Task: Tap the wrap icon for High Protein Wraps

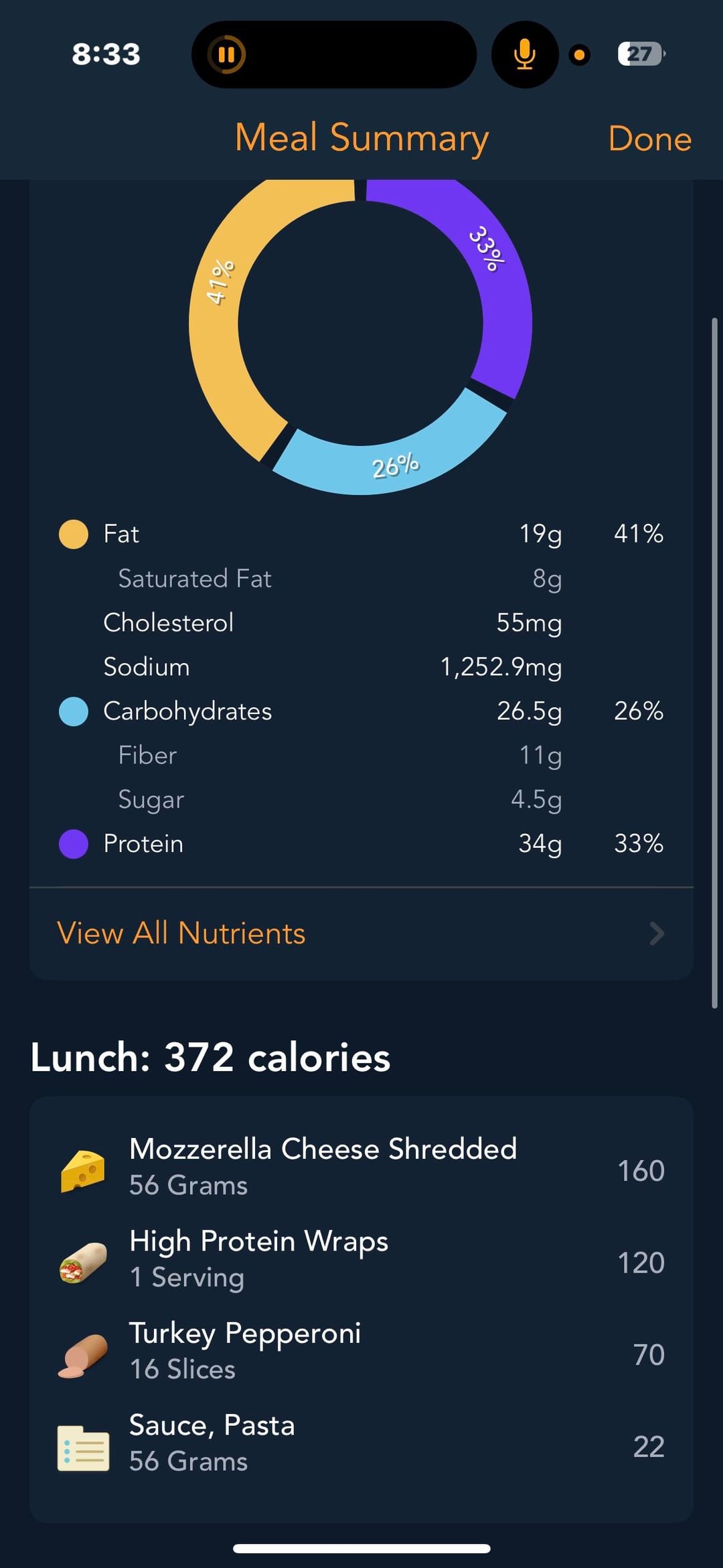Action: (x=83, y=1263)
